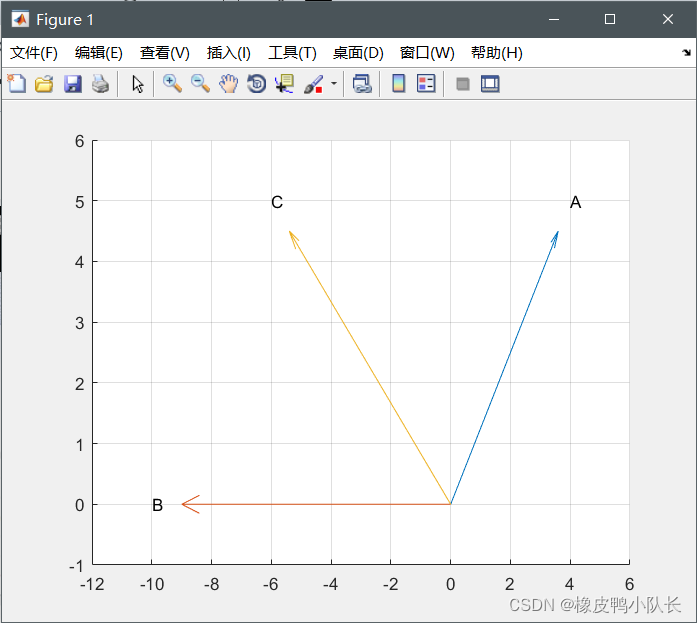This screenshot has height=623, width=697.
Task: Open the 桌面(D) menu
Action: point(358,53)
